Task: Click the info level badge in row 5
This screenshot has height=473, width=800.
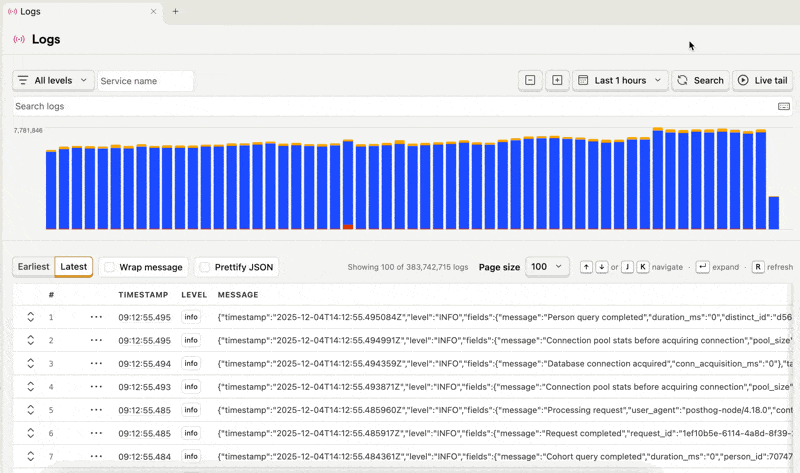Action: 191,410
